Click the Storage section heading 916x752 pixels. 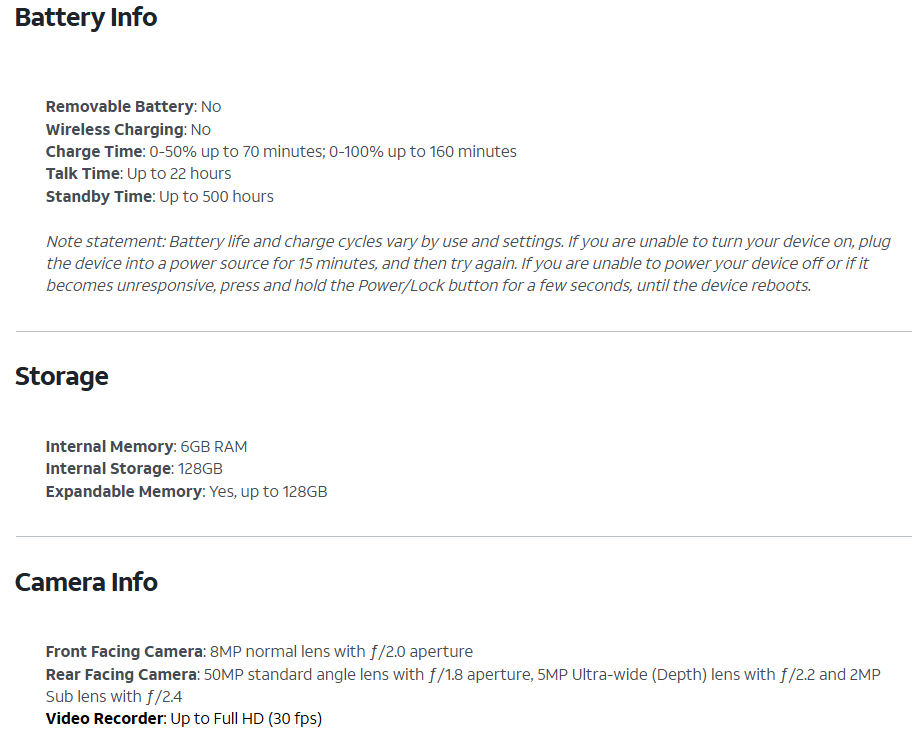point(62,377)
